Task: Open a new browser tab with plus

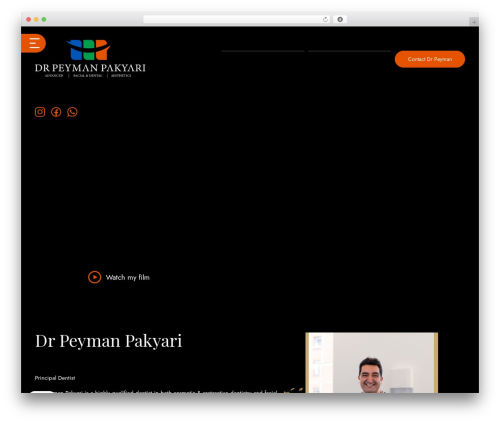Action: click(x=474, y=22)
